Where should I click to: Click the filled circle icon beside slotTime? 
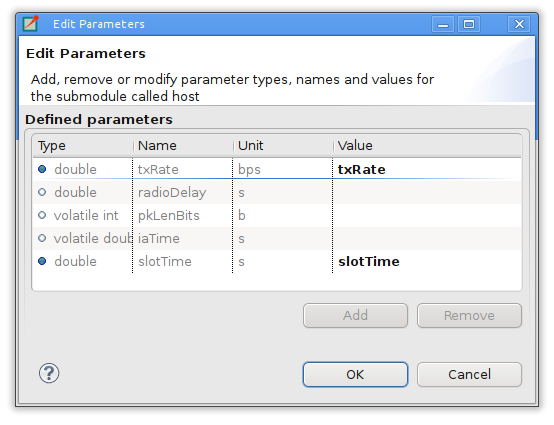[42, 261]
